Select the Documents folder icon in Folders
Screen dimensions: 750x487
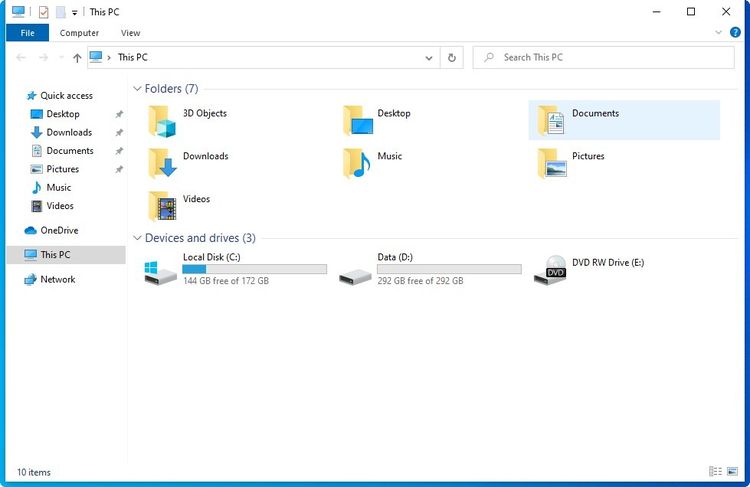point(551,121)
